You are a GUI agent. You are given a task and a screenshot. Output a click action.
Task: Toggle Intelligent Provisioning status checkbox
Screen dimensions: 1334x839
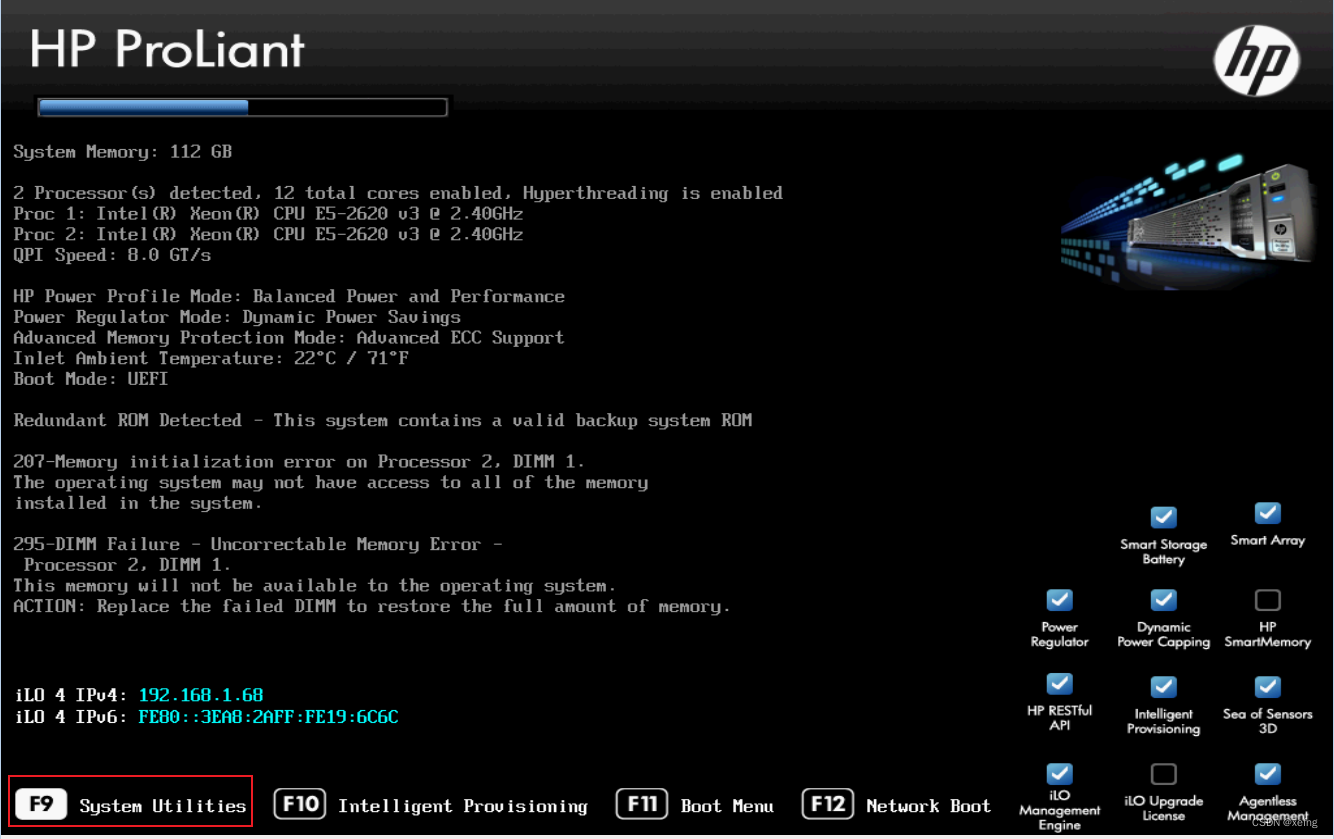pos(1163,687)
